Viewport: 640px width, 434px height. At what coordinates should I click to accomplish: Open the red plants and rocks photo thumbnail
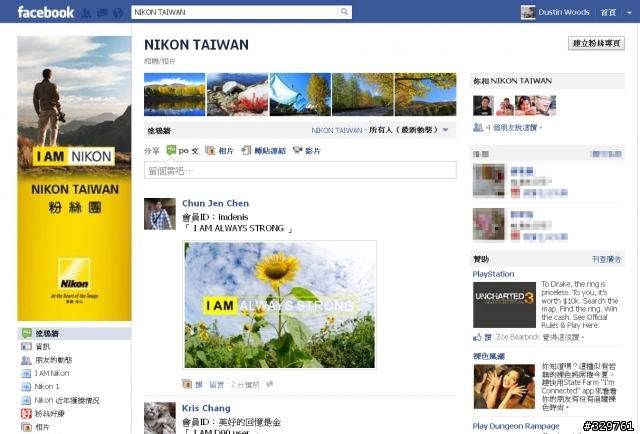(x=238, y=94)
